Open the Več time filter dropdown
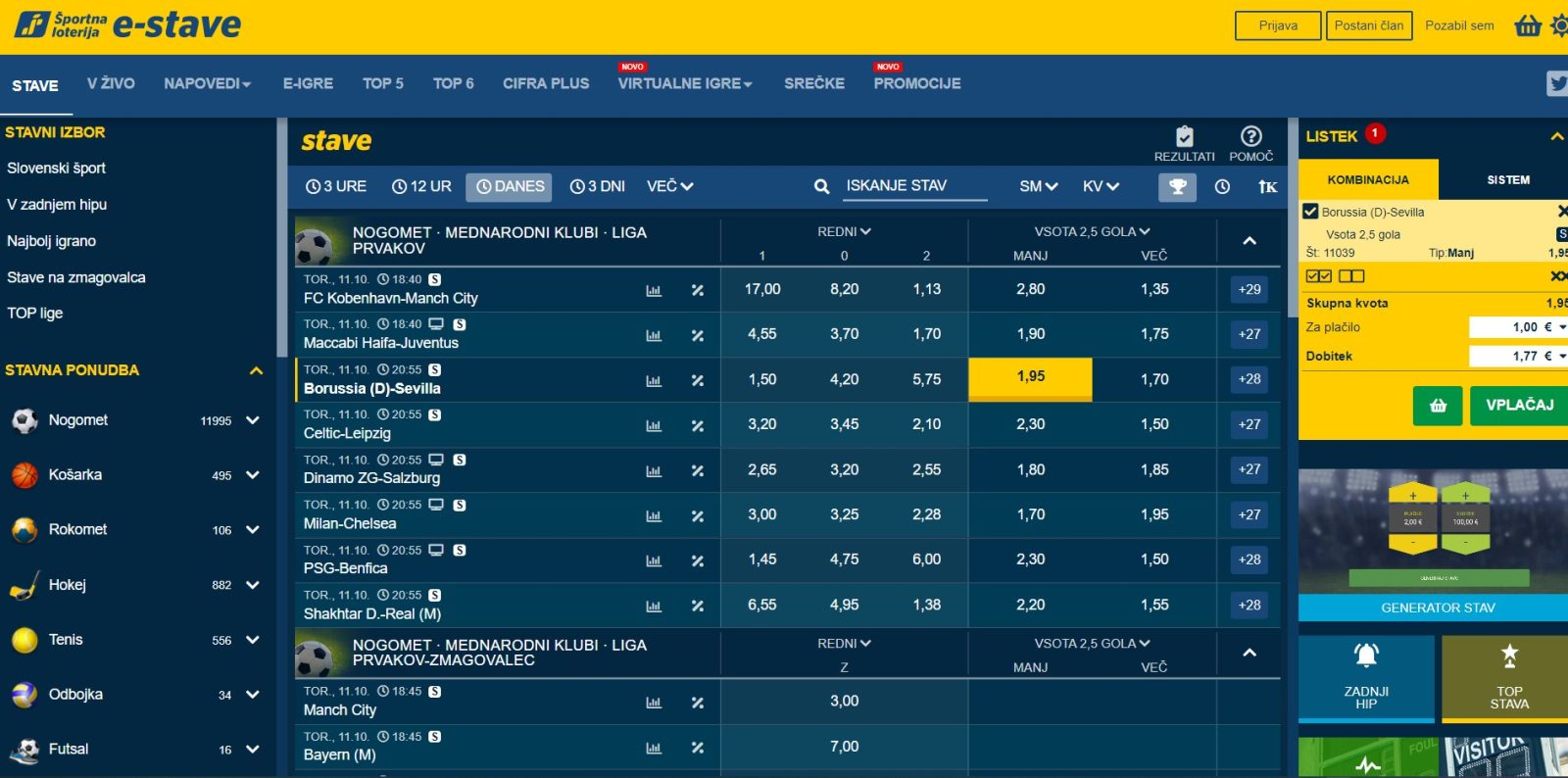Image resolution: width=1568 pixels, height=778 pixels. click(x=669, y=186)
